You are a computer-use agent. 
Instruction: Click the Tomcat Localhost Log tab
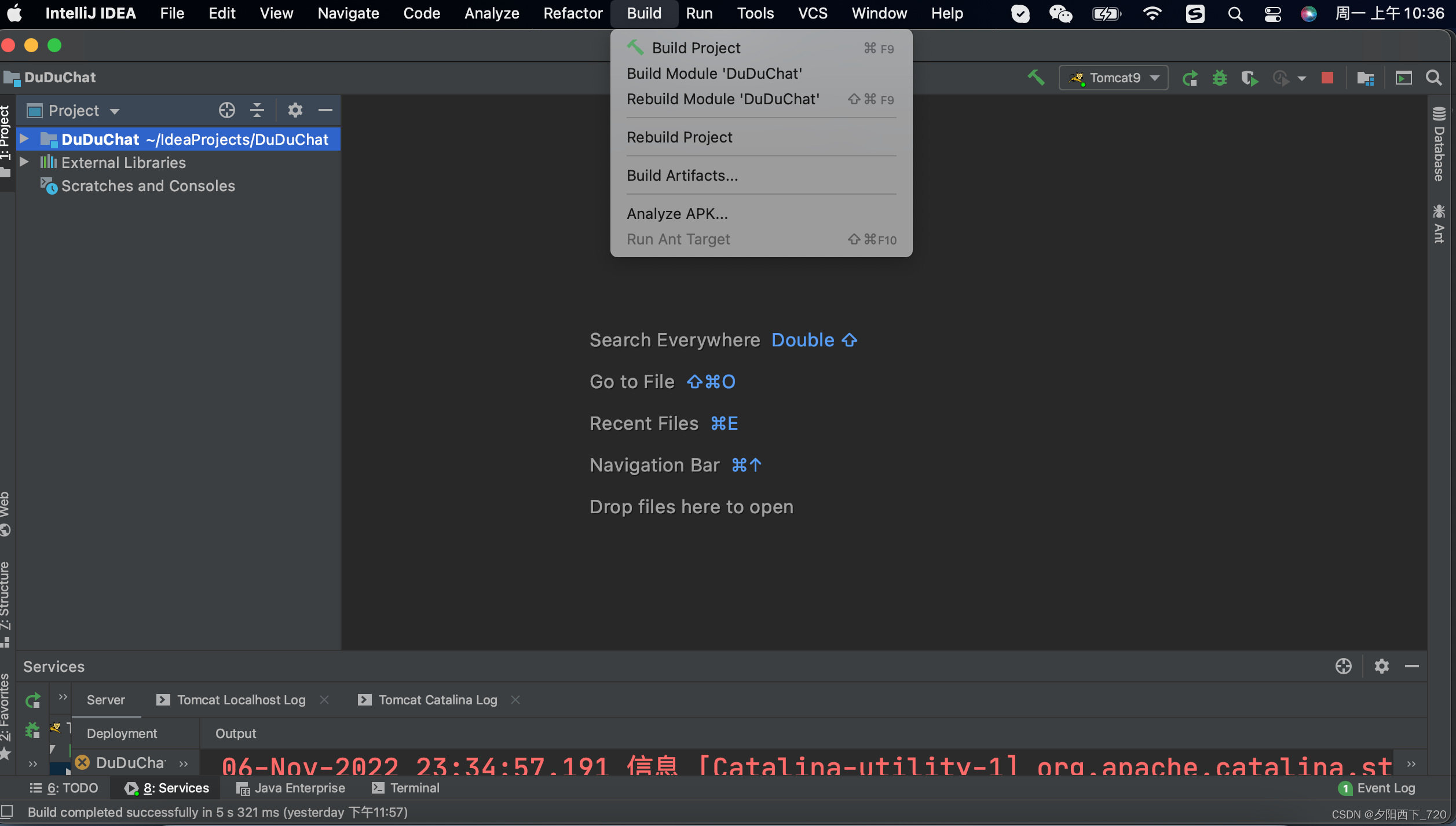pos(240,699)
